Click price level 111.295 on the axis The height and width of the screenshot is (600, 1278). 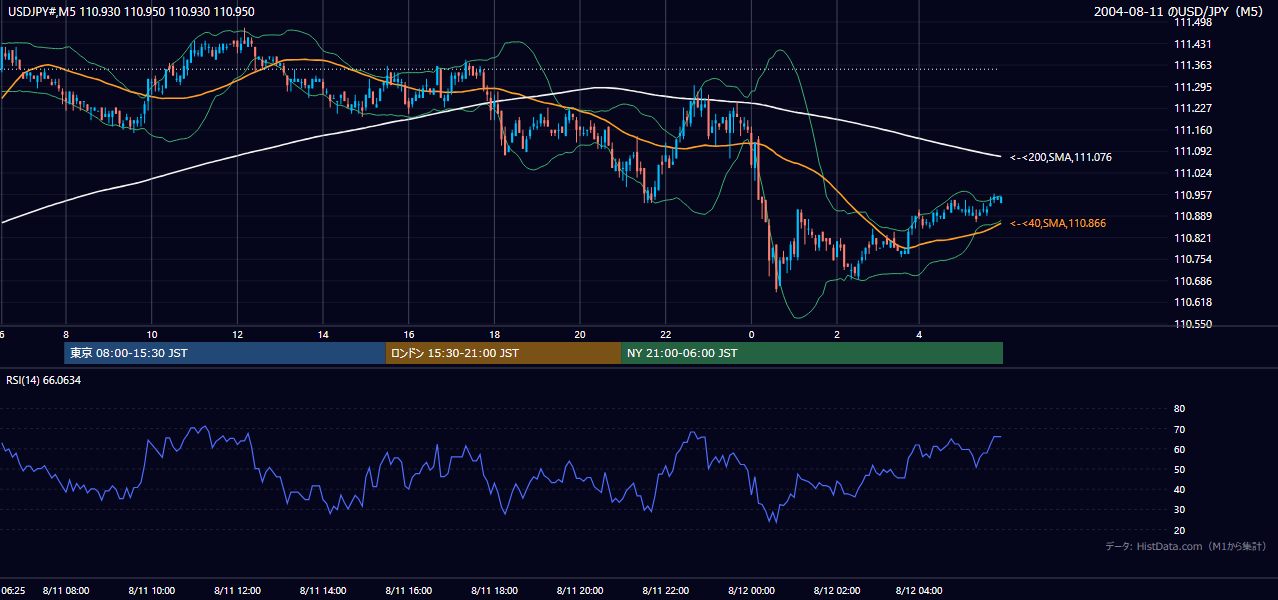click(x=1192, y=87)
